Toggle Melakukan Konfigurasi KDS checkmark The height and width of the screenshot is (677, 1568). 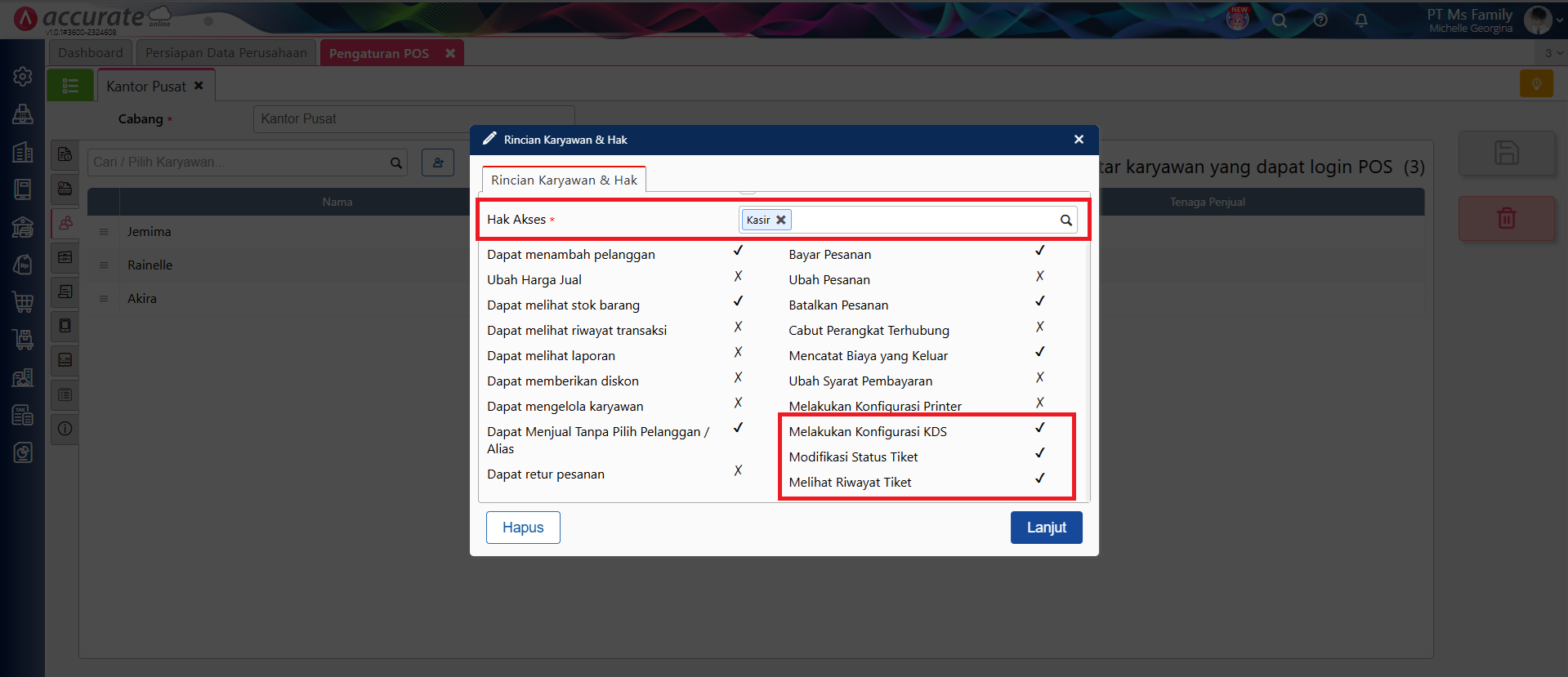pyautogui.click(x=1039, y=428)
